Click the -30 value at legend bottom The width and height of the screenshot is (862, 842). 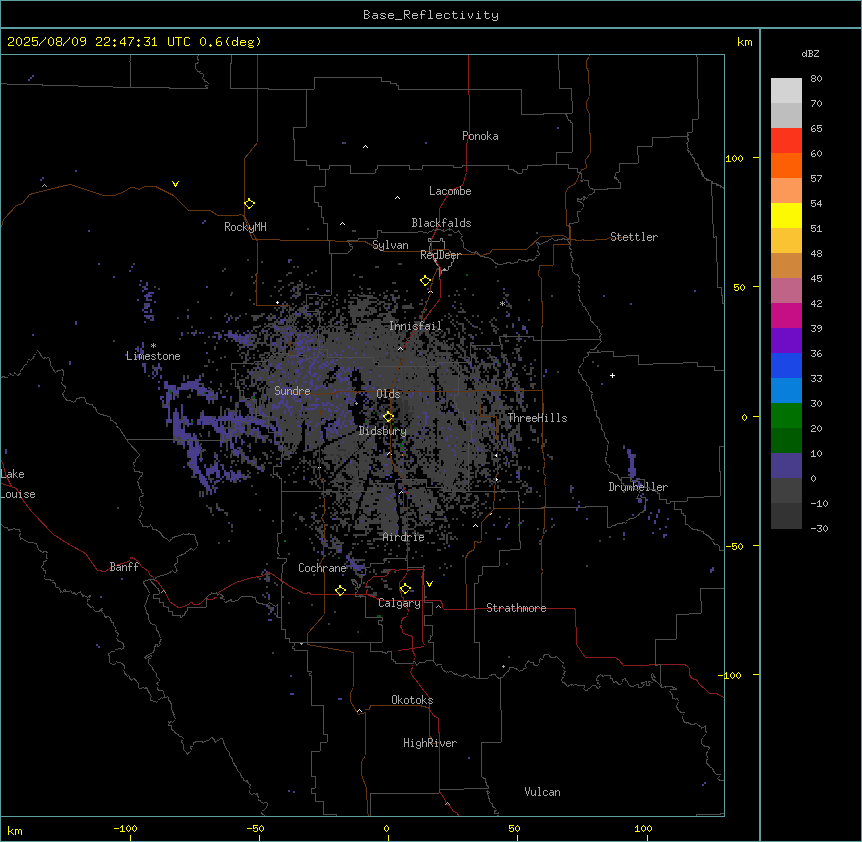[x=819, y=528]
